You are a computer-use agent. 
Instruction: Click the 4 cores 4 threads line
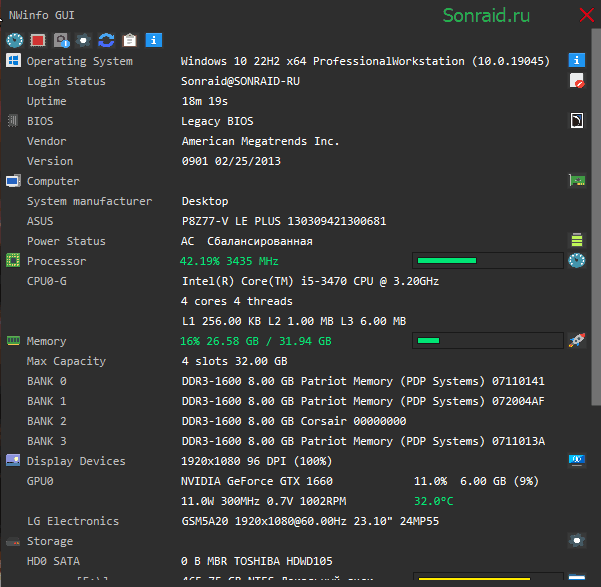[236, 301]
